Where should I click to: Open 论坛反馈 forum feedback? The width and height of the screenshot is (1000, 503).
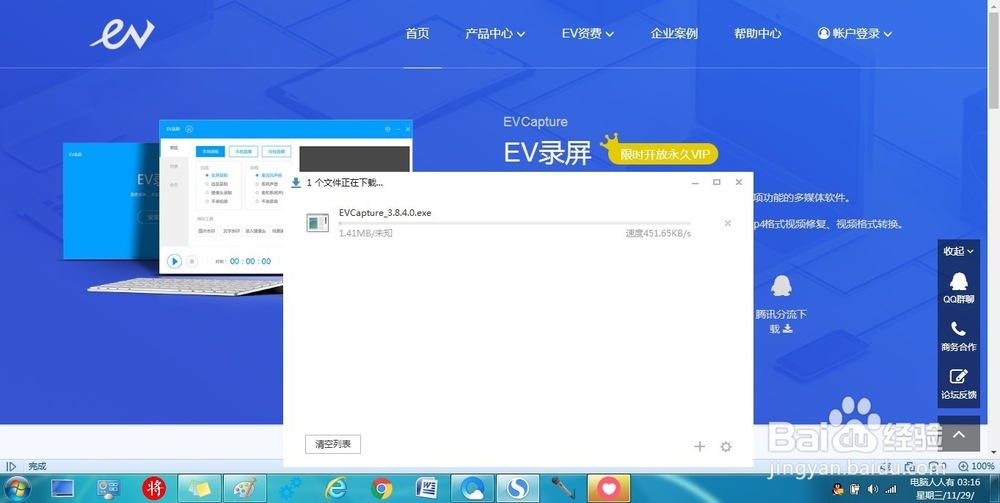point(959,384)
